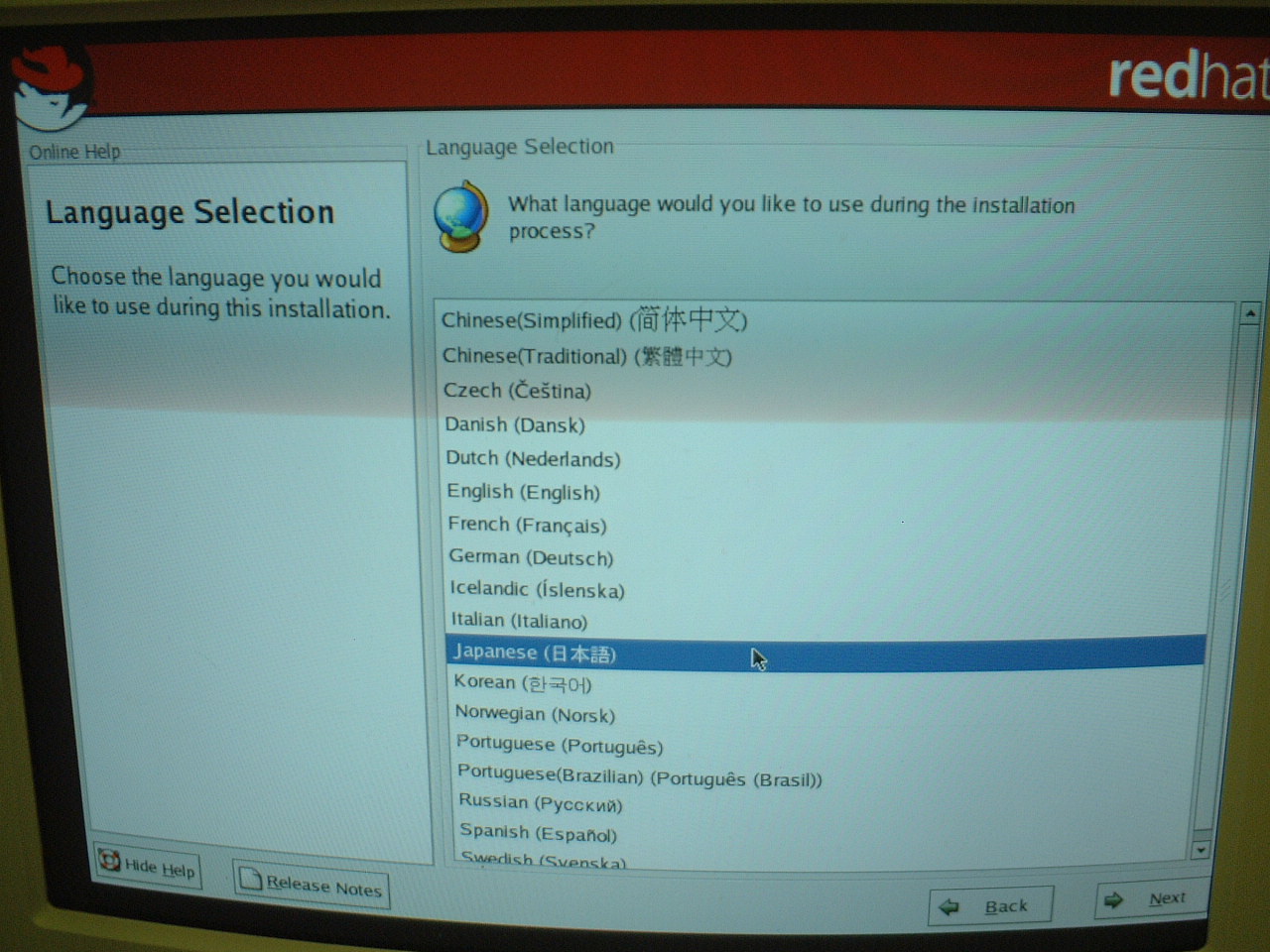Click the Hide Help button
The width and height of the screenshot is (1270, 952).
[x=149, y=868]
